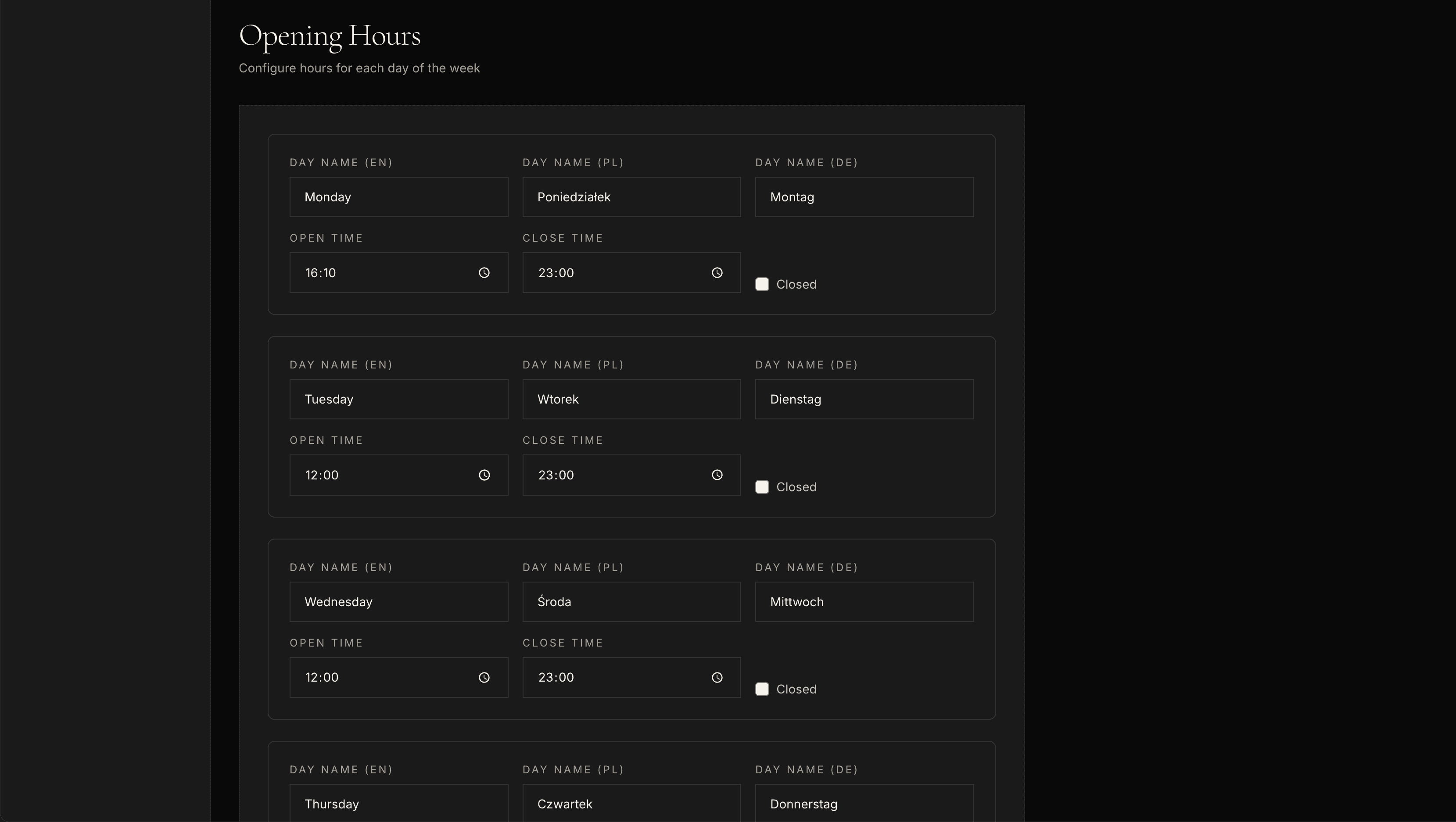Viewport: 1456px width, 822px height.
Task: Mark Tuesday as Closed
Action: click(762, 487)
